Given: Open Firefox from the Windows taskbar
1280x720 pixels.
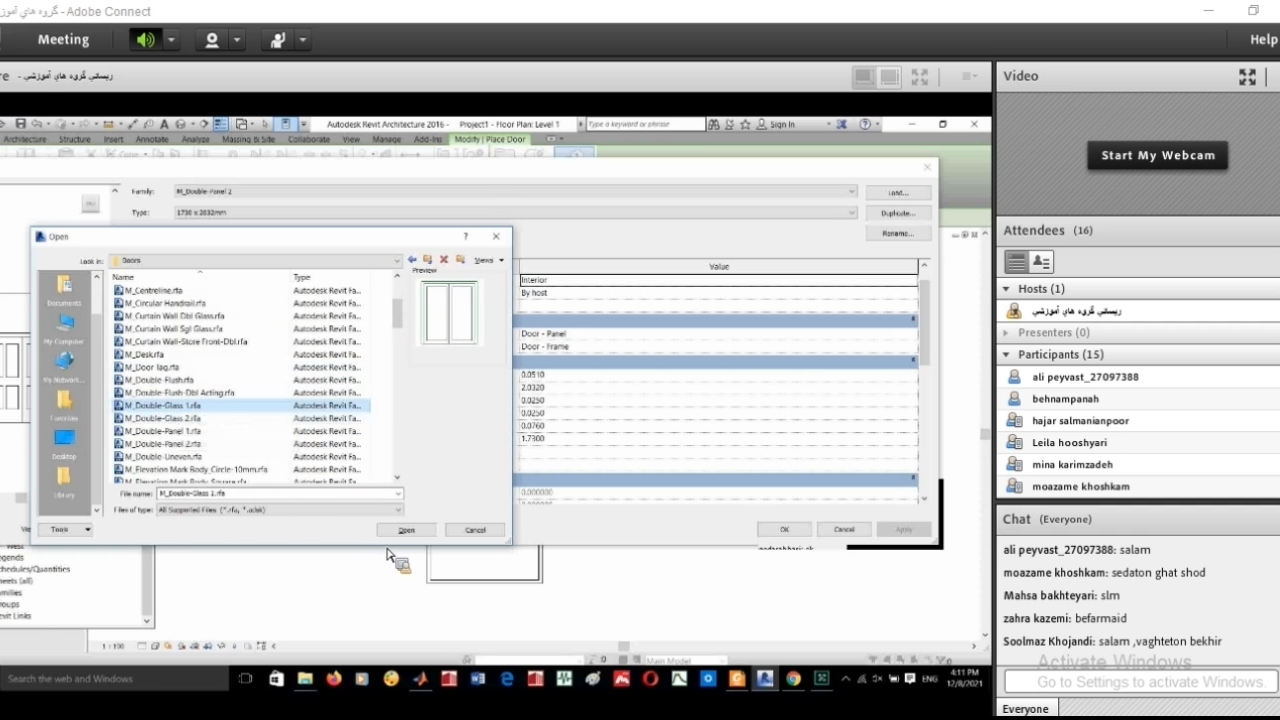Looking at the screenshot, I should tap(333, 679).
